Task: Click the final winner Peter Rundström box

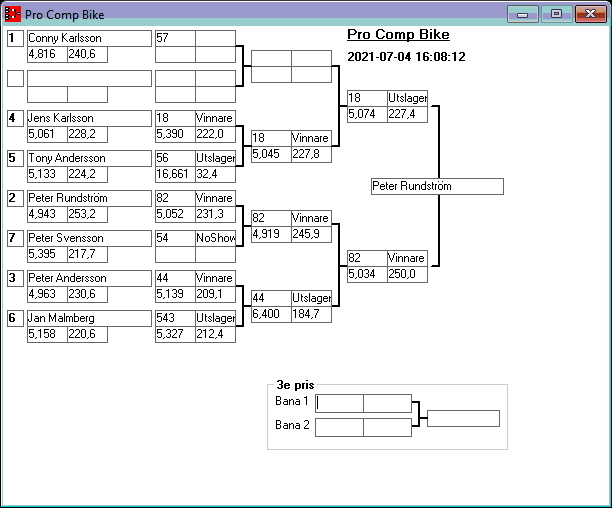Action: [x=436, y=186]
